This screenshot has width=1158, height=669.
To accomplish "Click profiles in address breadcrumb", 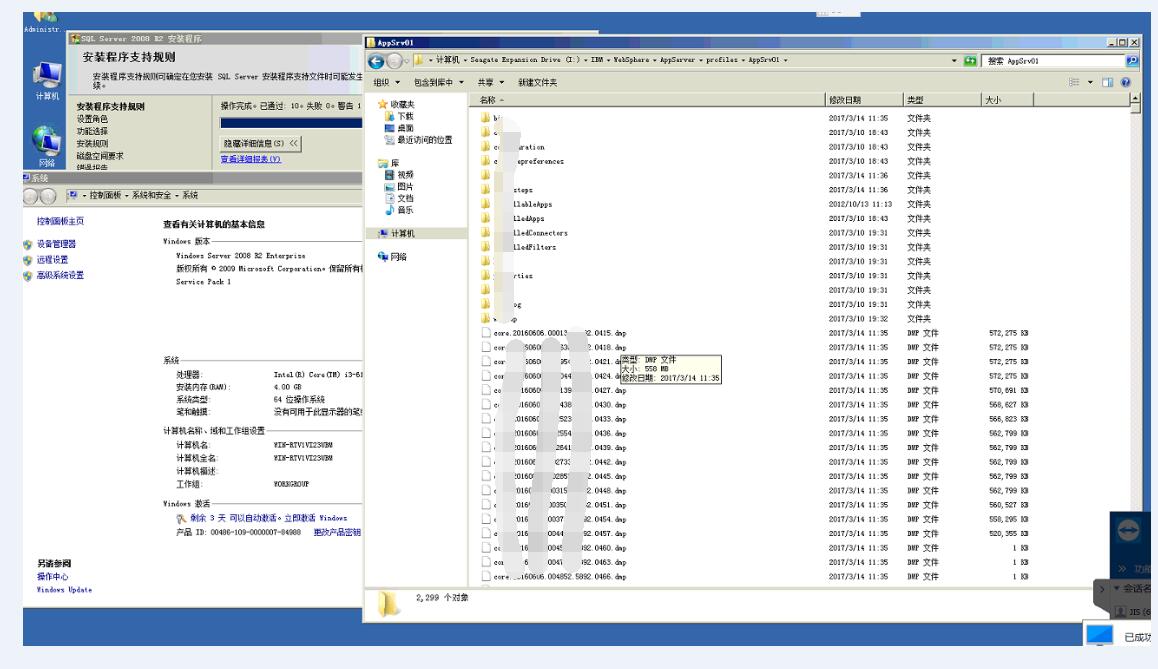I will [x=722, y=60].
